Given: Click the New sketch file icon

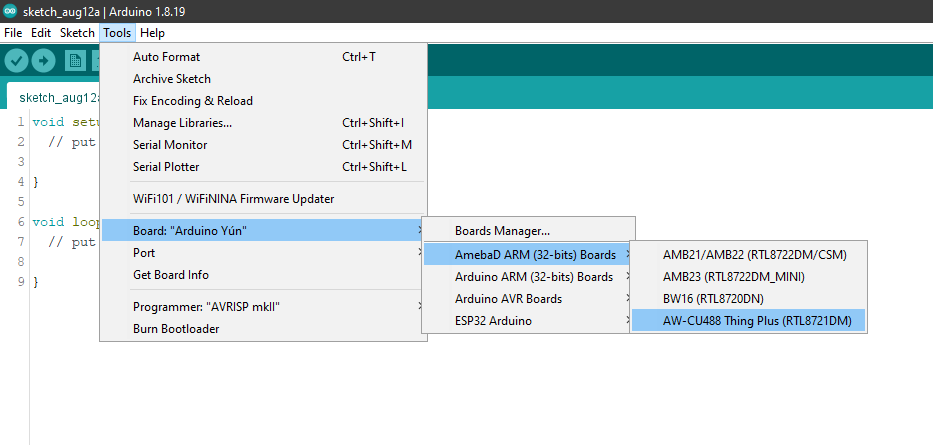Looking at the screenshot, I should pos(75,61).
